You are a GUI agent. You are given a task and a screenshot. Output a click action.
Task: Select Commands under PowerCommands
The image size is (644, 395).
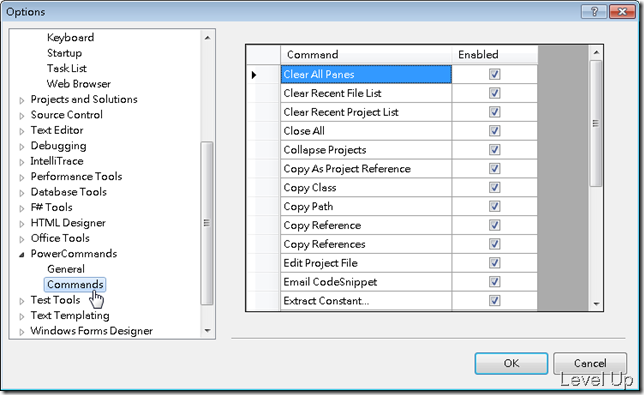tap(75, 285)
